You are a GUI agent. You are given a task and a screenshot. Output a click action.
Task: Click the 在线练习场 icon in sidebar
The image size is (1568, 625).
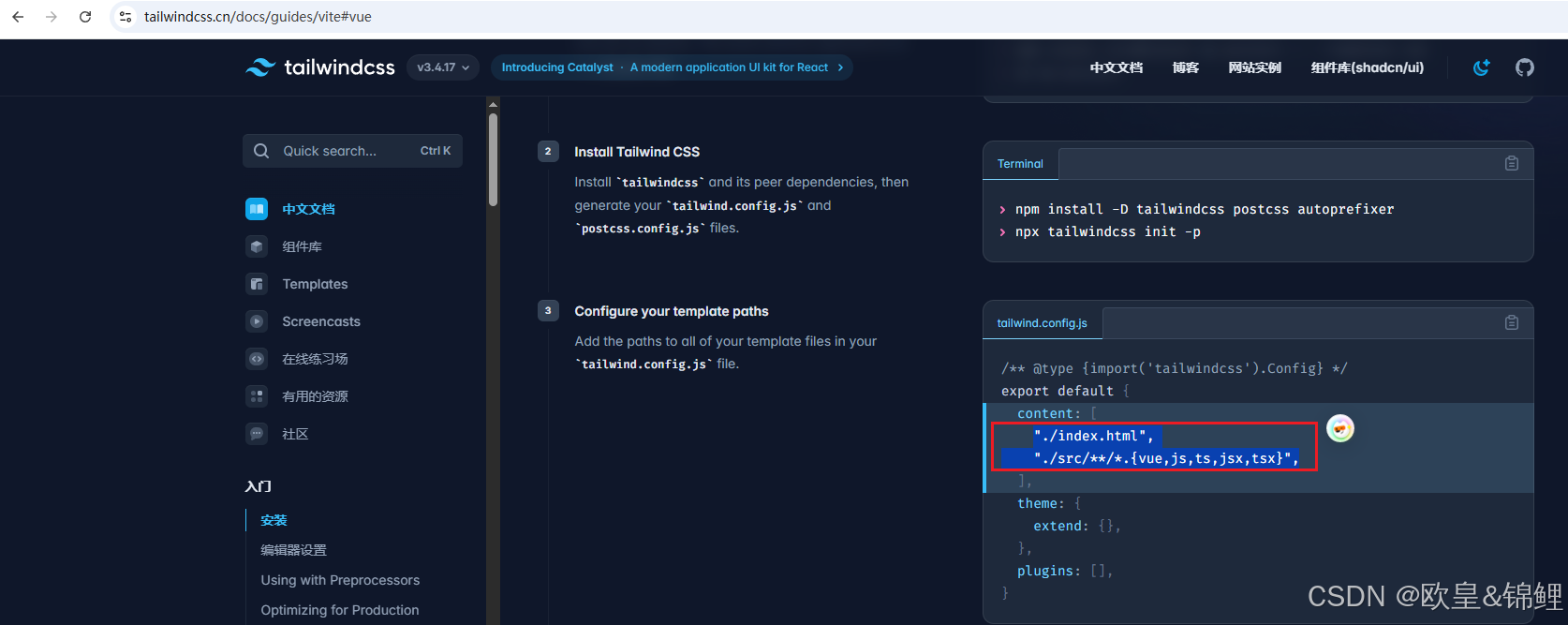[257, 359]
